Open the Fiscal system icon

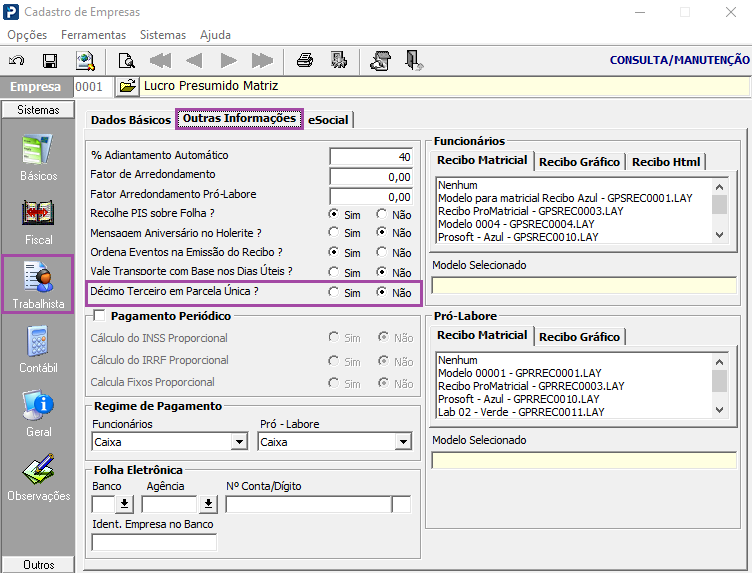(38, 222)
